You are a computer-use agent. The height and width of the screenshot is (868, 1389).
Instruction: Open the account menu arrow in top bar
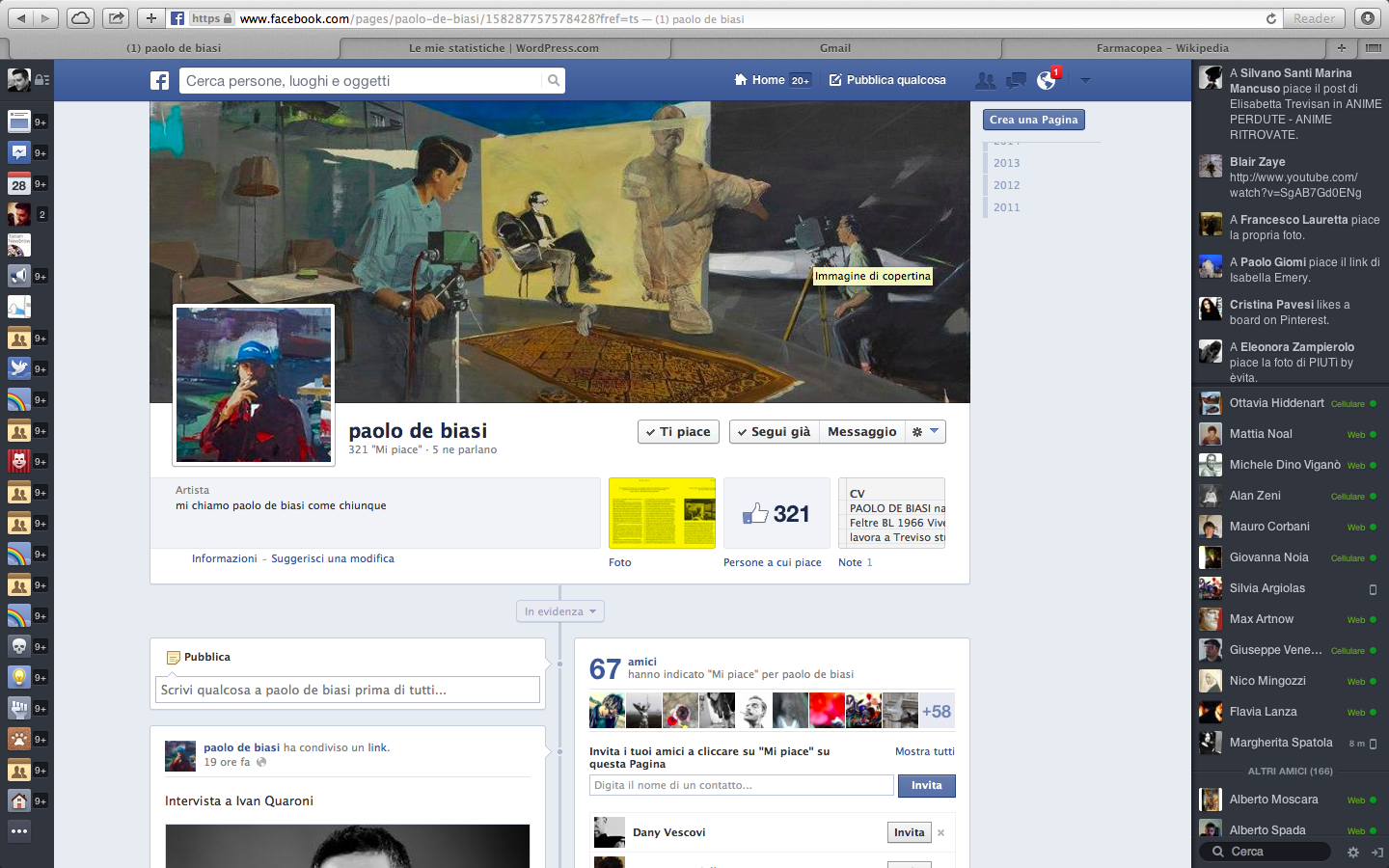pos(1085,81)
